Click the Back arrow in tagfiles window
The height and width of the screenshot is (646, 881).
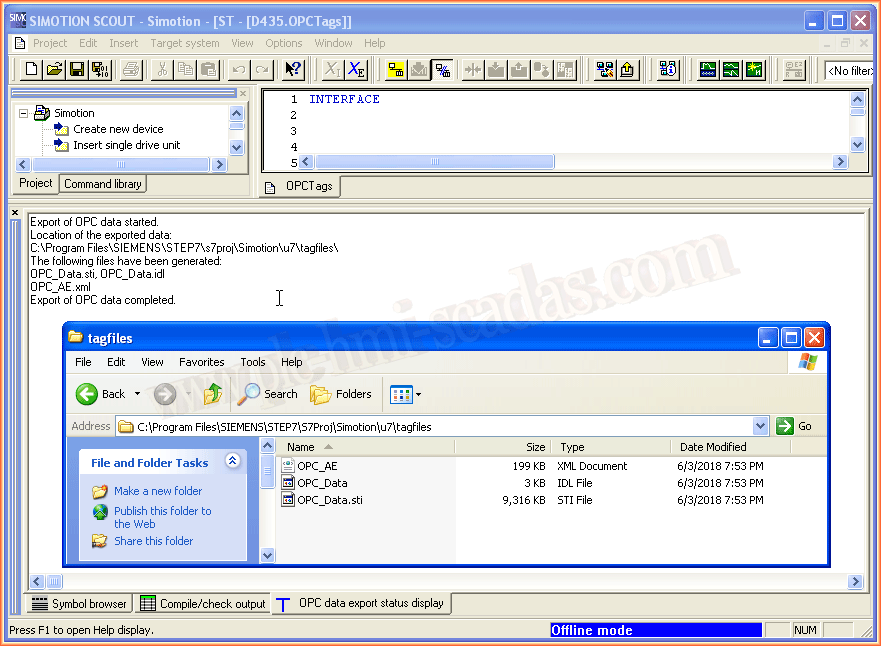101,394
